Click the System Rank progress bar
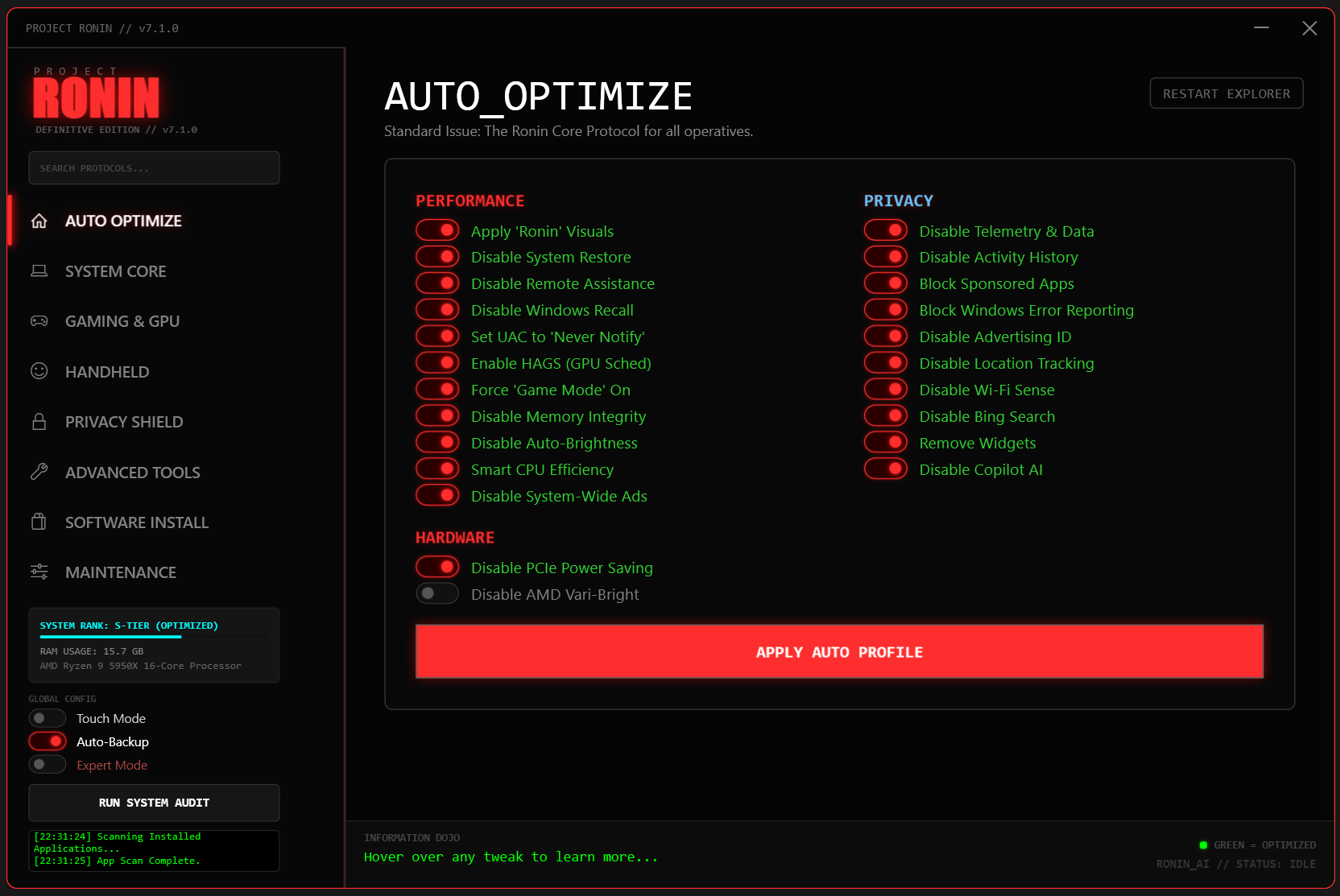1340x896 pixels. (153, 637)
